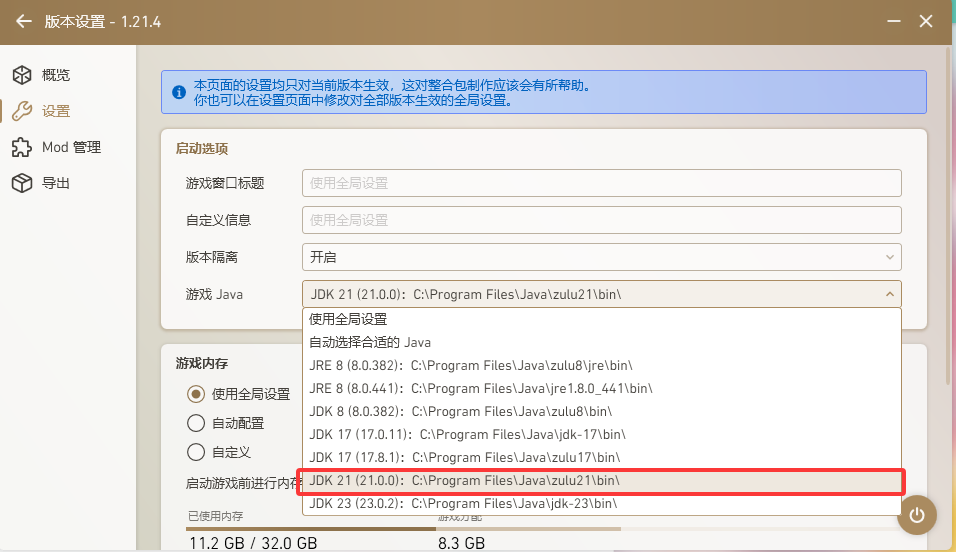This screenshot has height=552, width=956.
Task: Click the info icon in the blue banner
Action: [x=179, y=92]
